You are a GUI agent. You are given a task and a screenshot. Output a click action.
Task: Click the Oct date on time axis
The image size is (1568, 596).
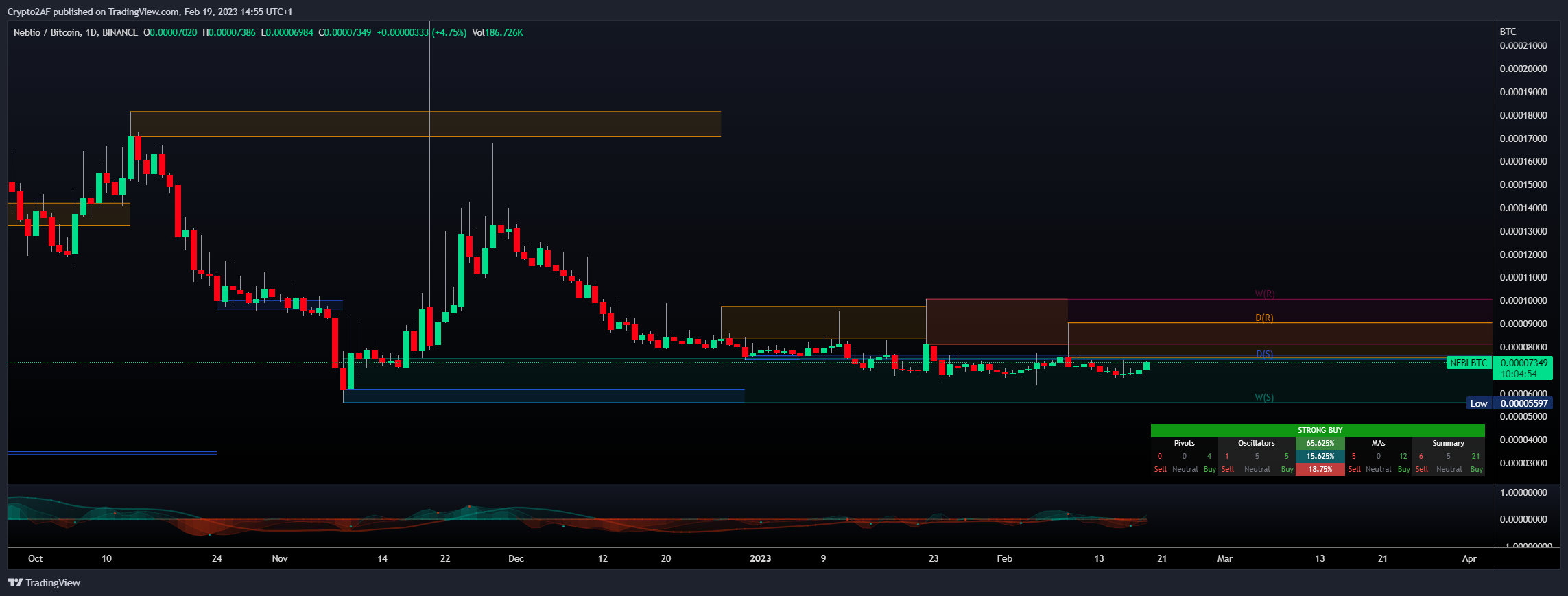[36, 558]
